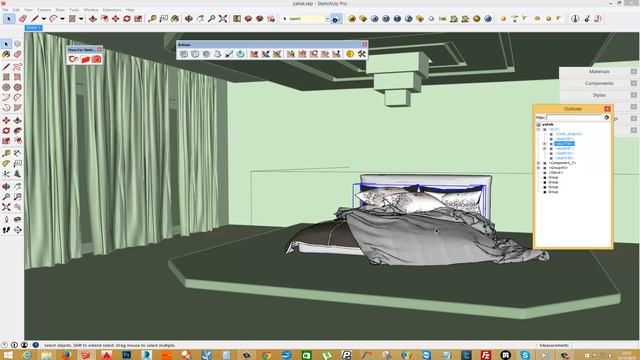Expand the Group#3 node in Outliner
640x360 pixels.
pos(538,168)
